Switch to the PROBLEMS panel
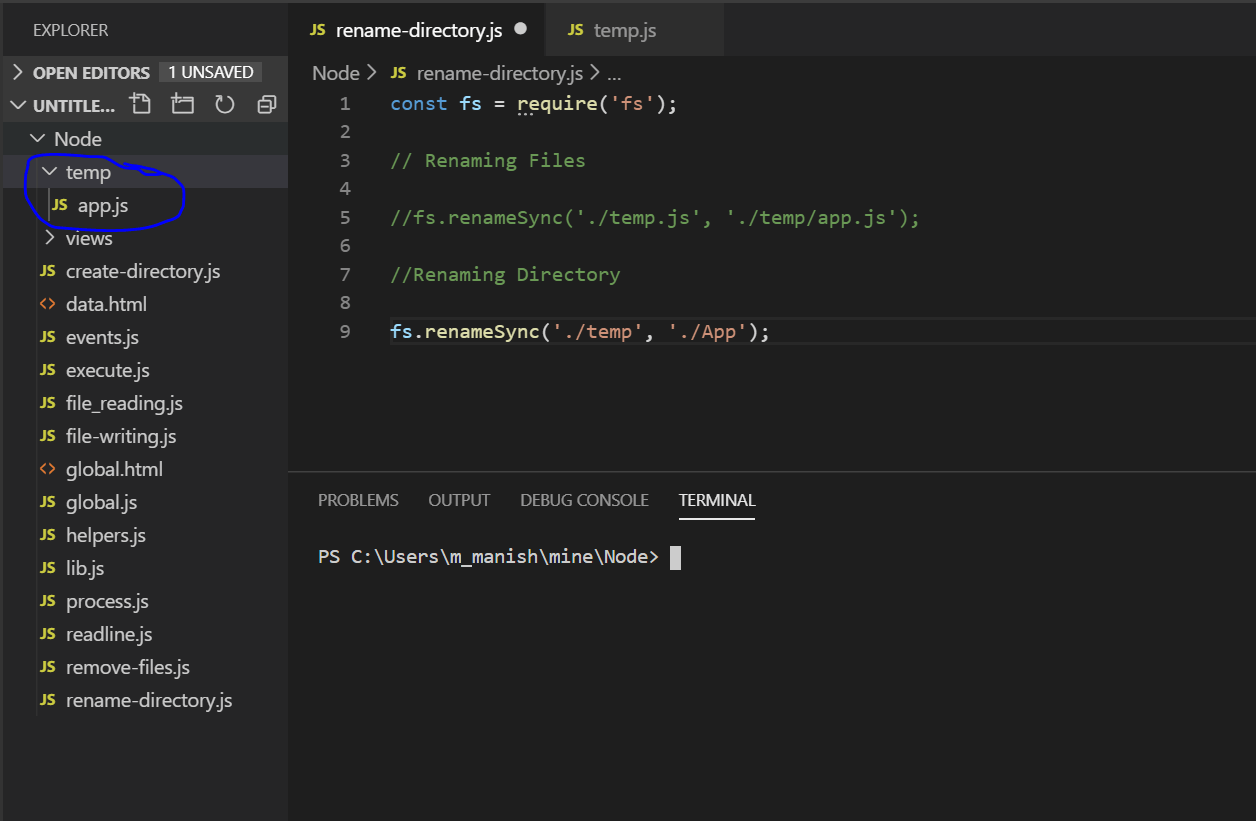 tap(358, 500)
